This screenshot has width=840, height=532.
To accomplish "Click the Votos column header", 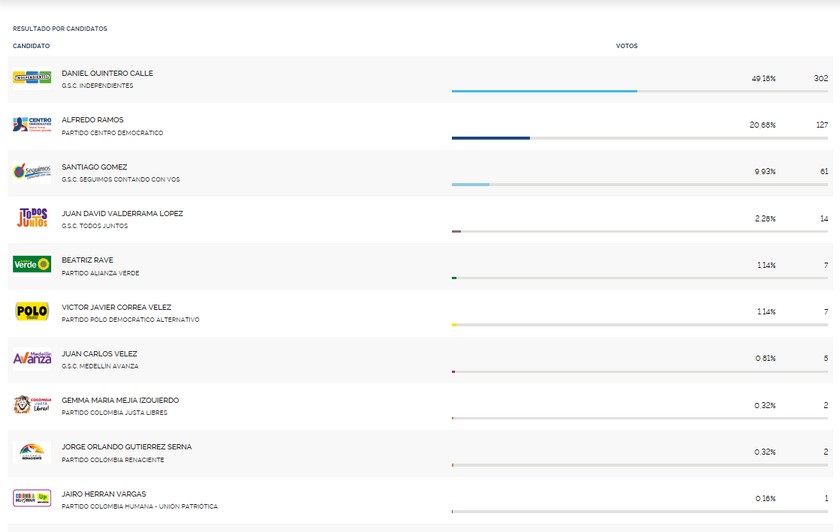I will (626, 46).
